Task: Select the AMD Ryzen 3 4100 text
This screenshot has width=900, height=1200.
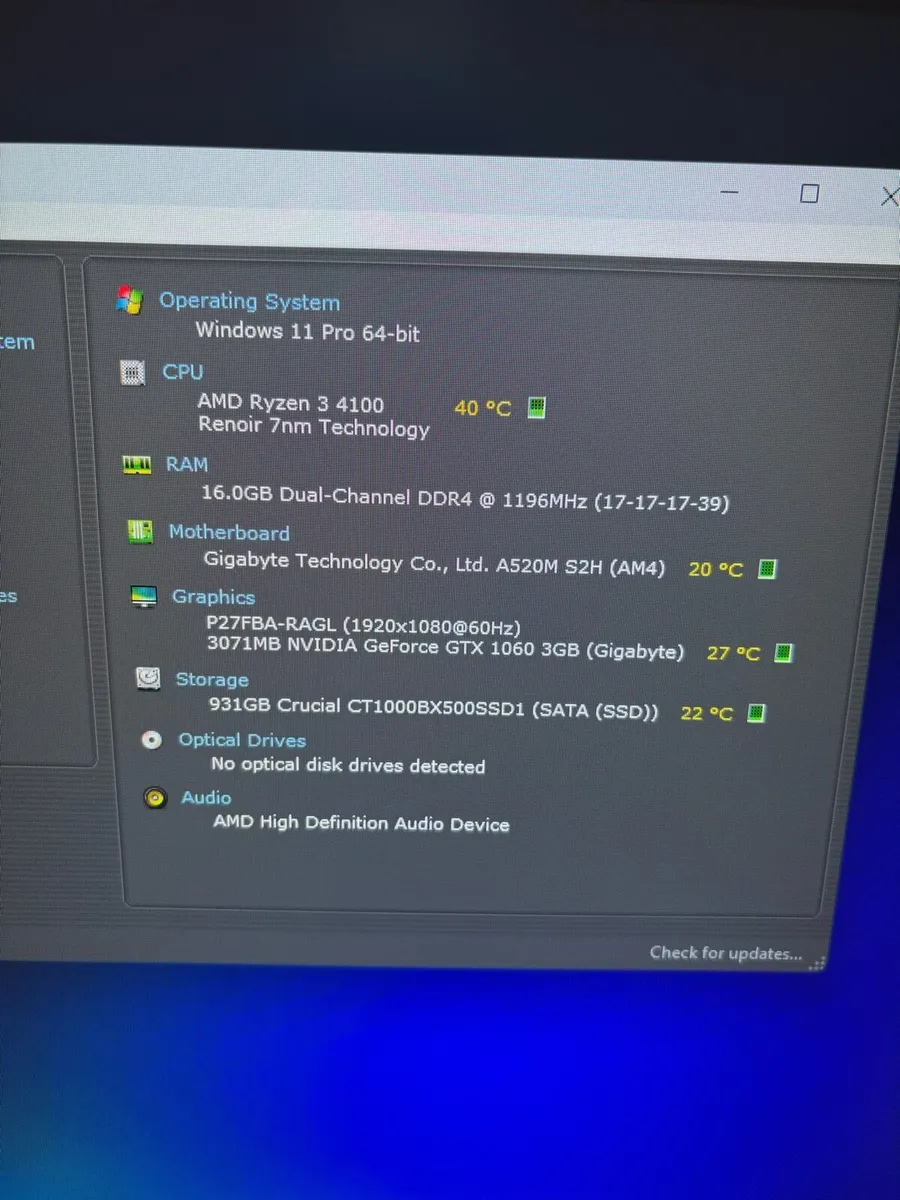Action: (x=290, y=403)
